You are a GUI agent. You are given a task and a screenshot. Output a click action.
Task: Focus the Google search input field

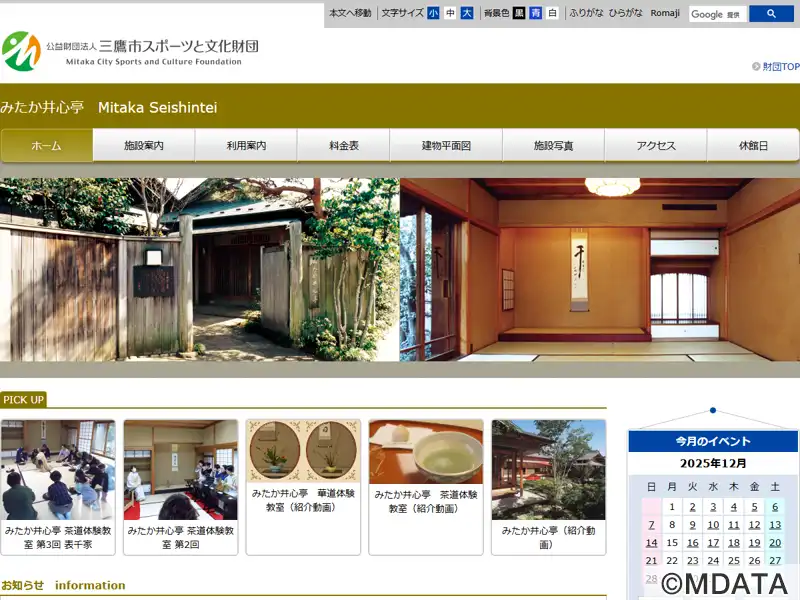(x=718, y=14)
